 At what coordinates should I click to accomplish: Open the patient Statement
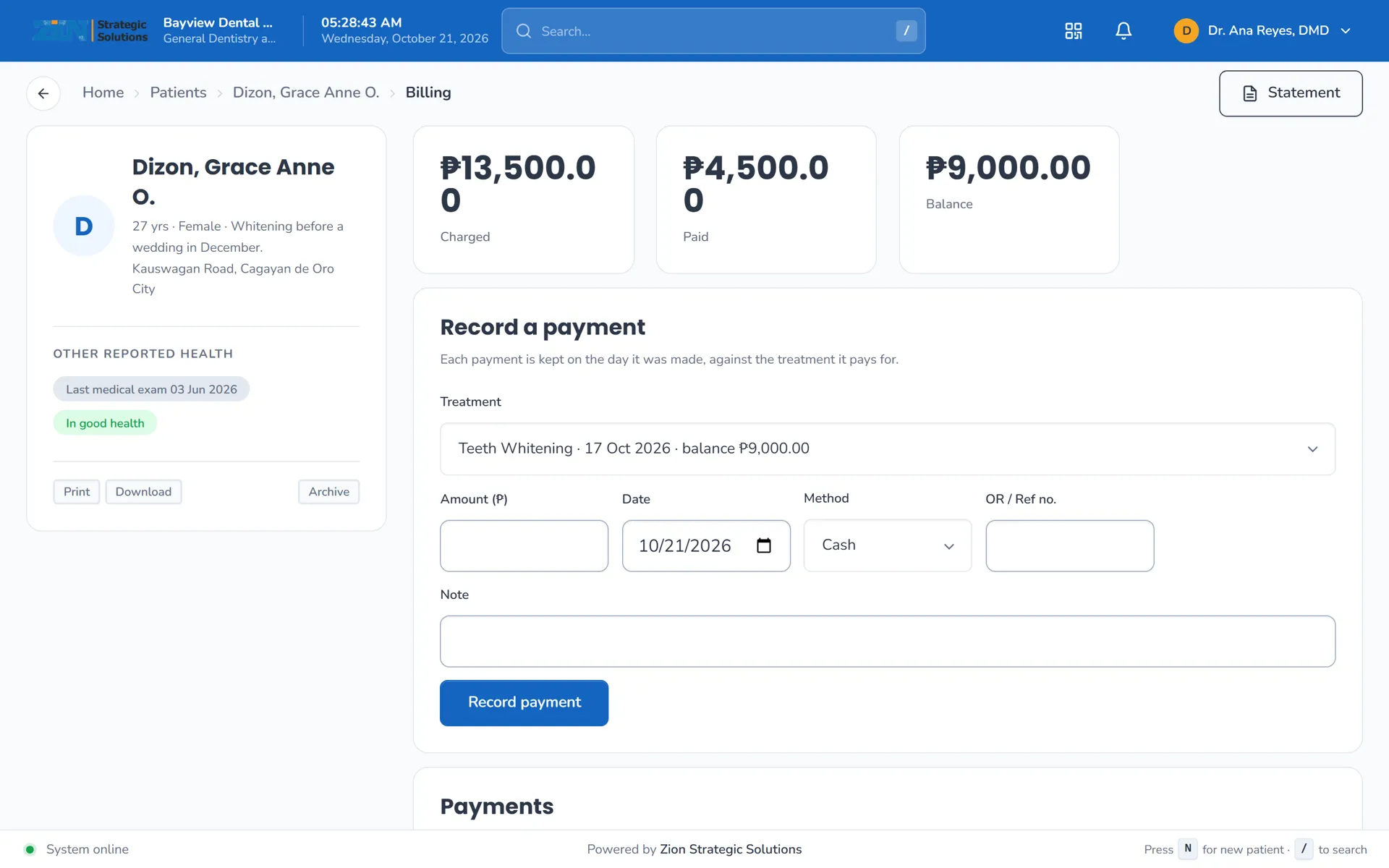coord(1291,93)
